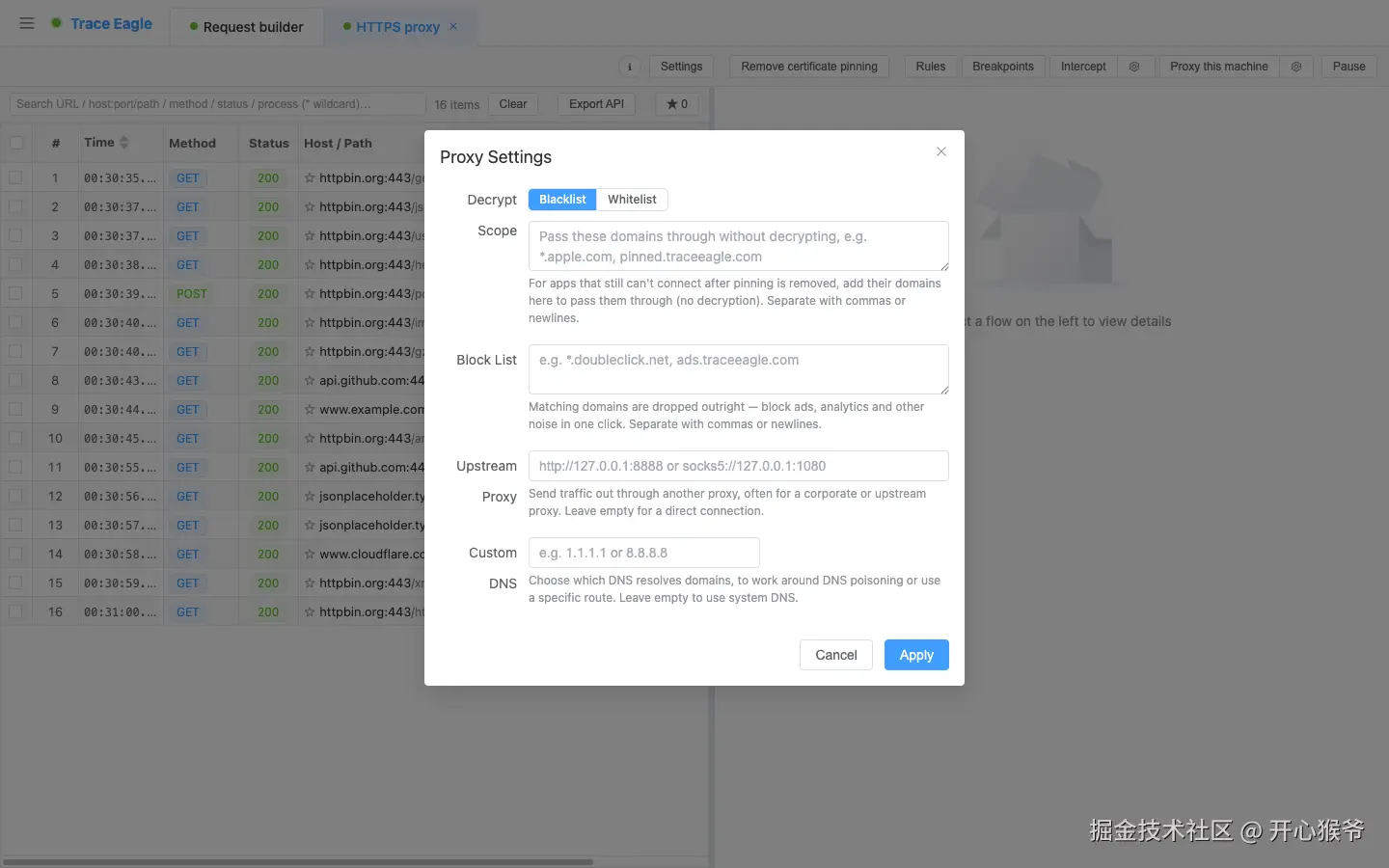Star the httpbin.org row 1
The width and height of the screenshot is (1389, 868).
(x=310, y=178)
